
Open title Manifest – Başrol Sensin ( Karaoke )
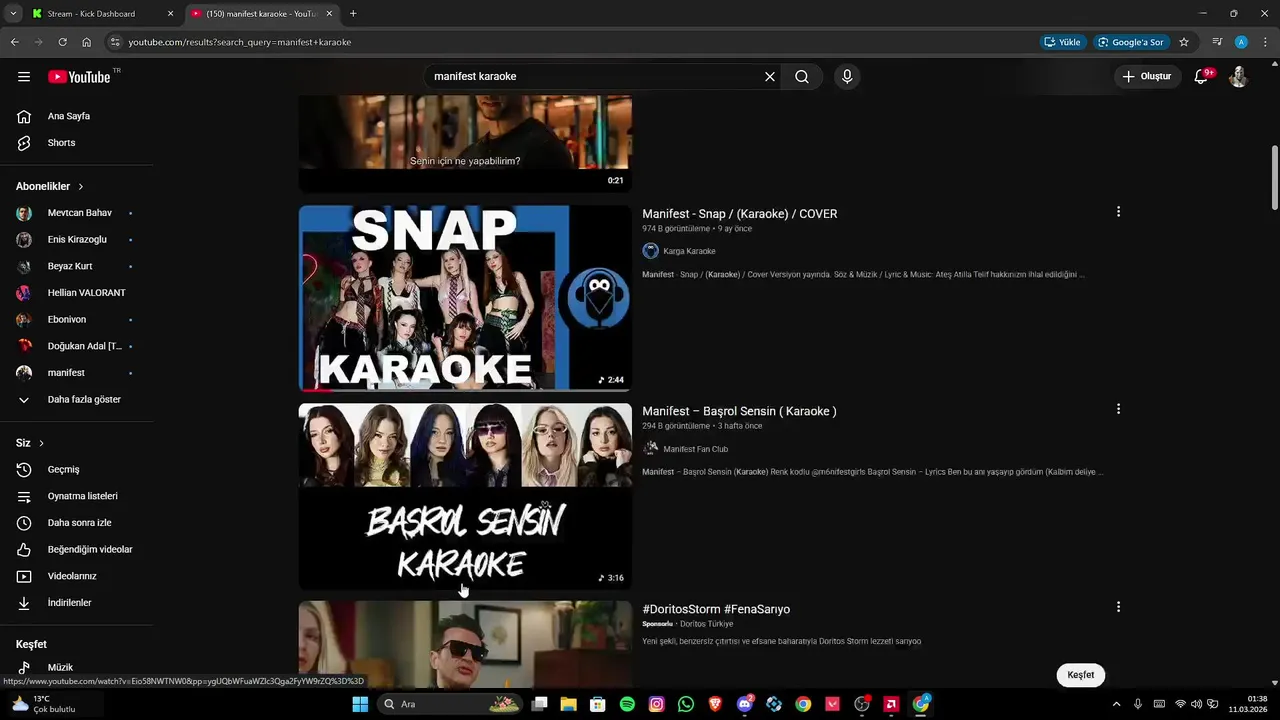coord(739,411)
